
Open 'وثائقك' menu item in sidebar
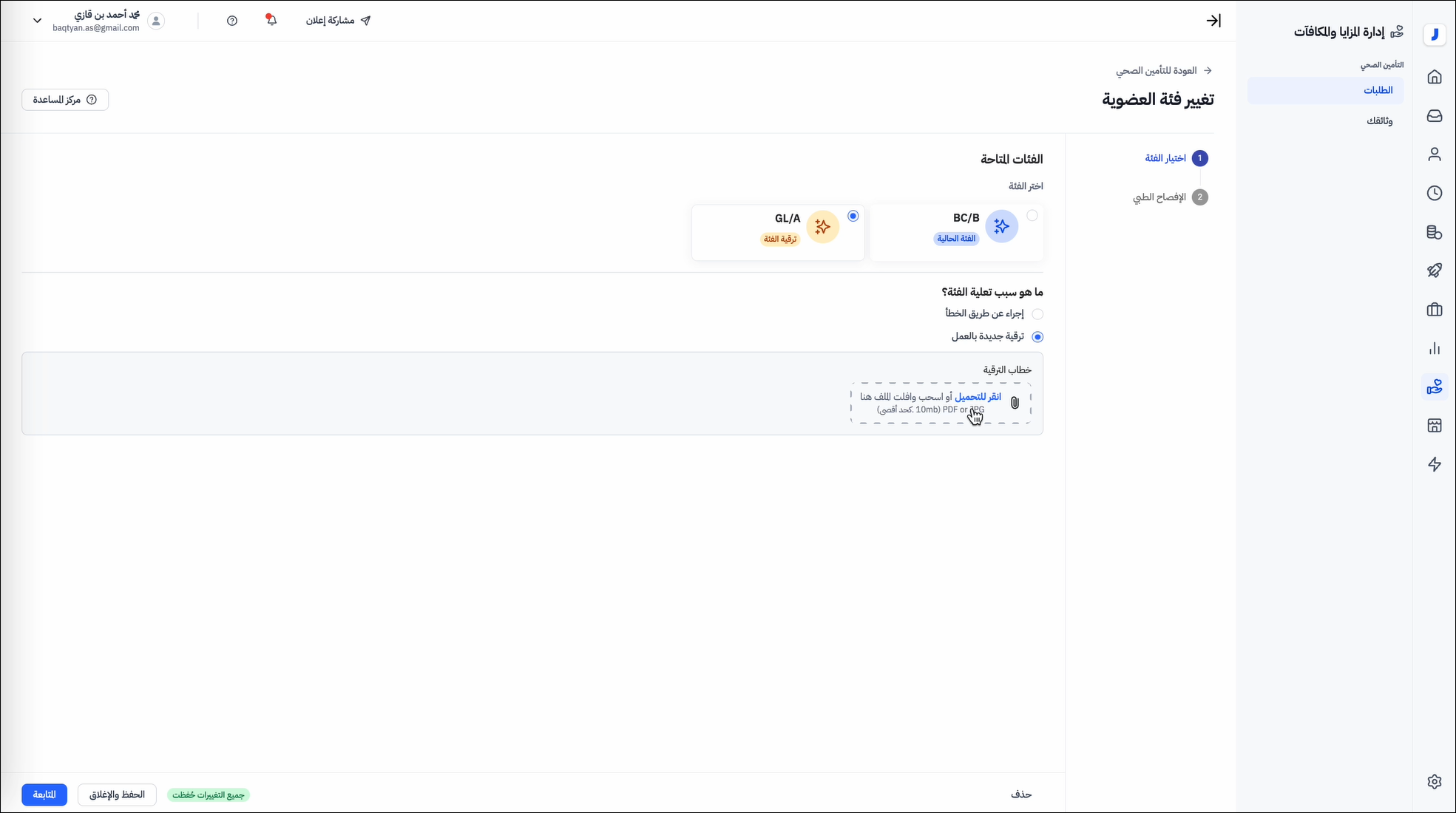[x=1379, y=120]
